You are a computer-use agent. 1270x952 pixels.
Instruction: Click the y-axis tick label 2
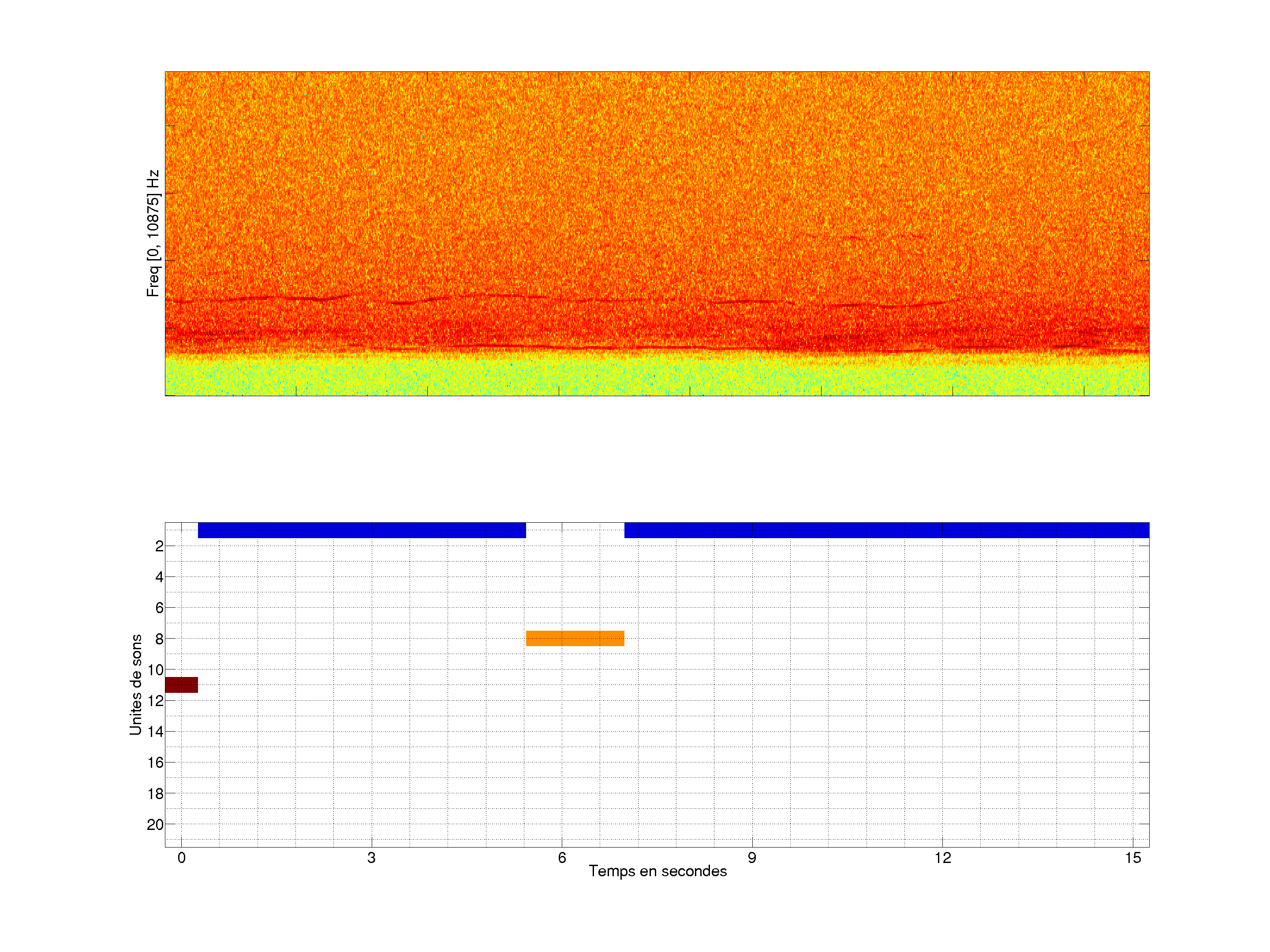(x=159, y=546)
